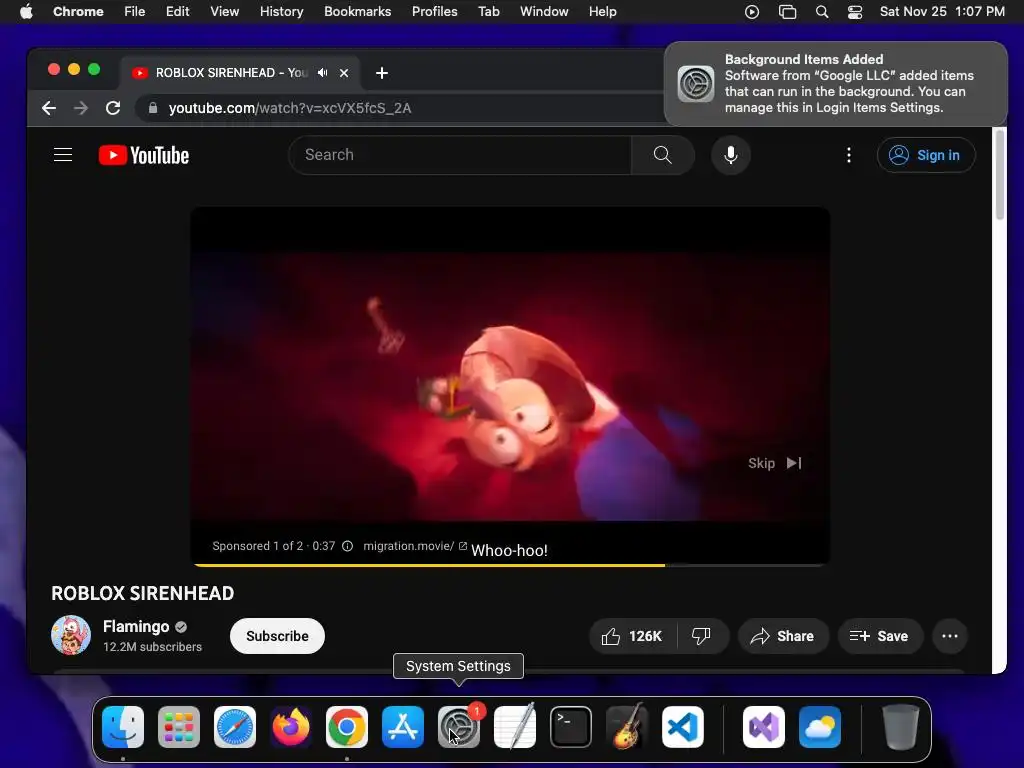Click the page vertical scrollbar
This screenshot has width=1024, height=768.
[x=999, y=176]
